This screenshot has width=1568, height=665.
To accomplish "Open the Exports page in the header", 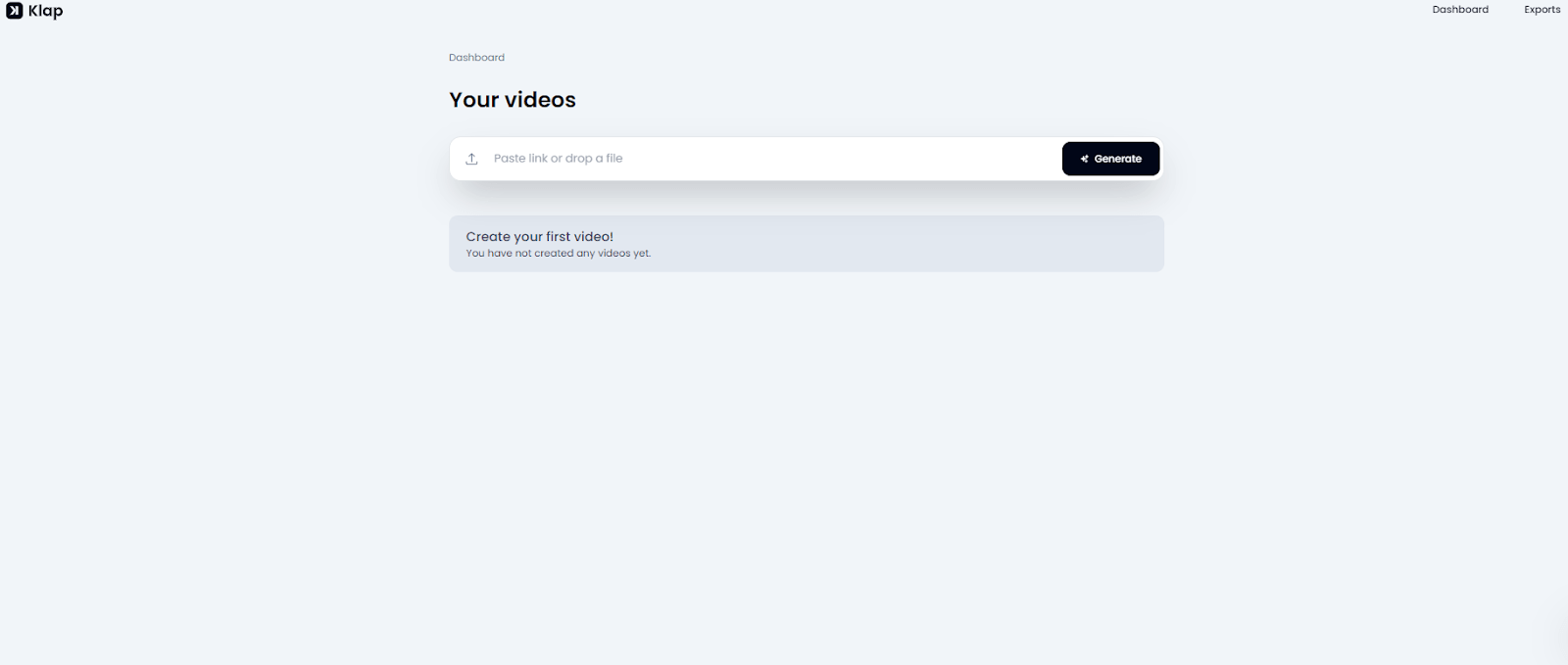I will coord(1542,10).
